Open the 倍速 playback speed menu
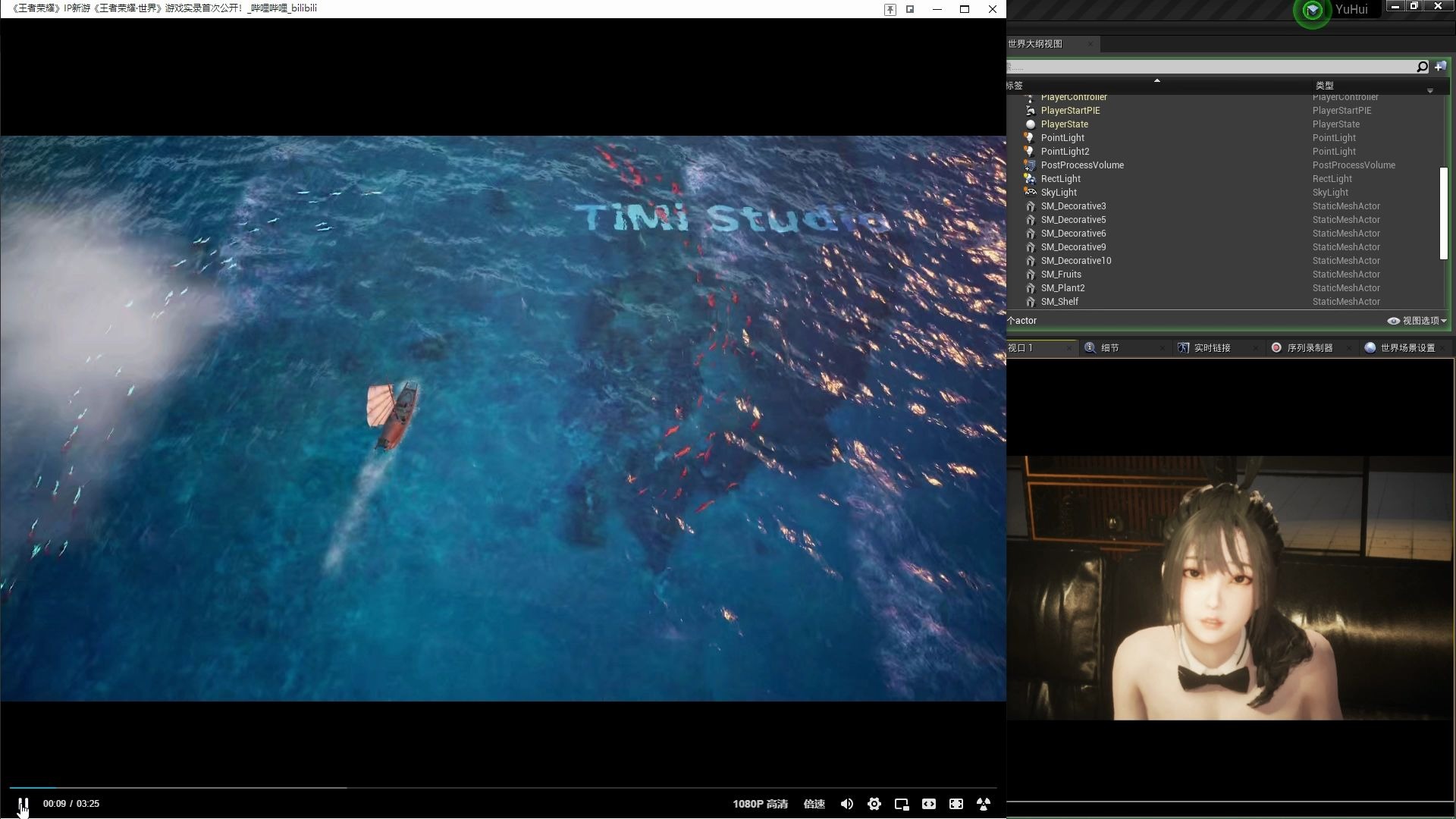The height and width of the screenshot is (819, 1456). 814,804
